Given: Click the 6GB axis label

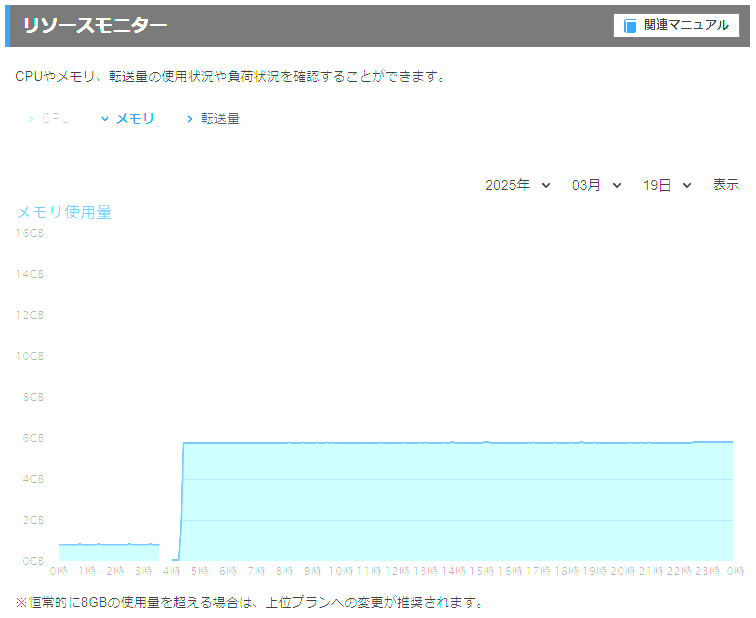Looking at the screenshot, I should (x=33, y=438).
